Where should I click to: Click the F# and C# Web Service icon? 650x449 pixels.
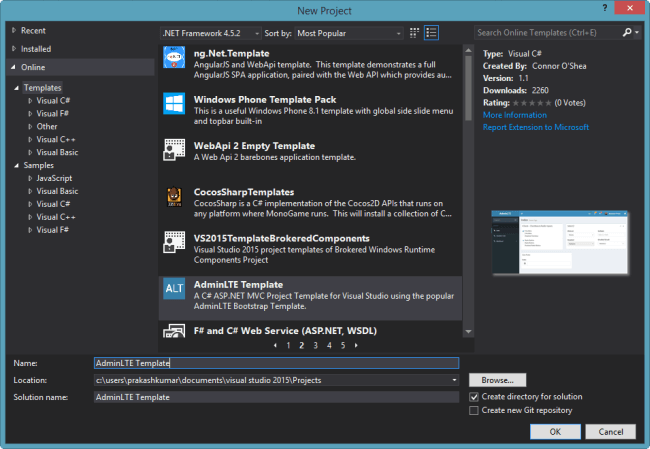pyautogui.click(x=174, y=331)
